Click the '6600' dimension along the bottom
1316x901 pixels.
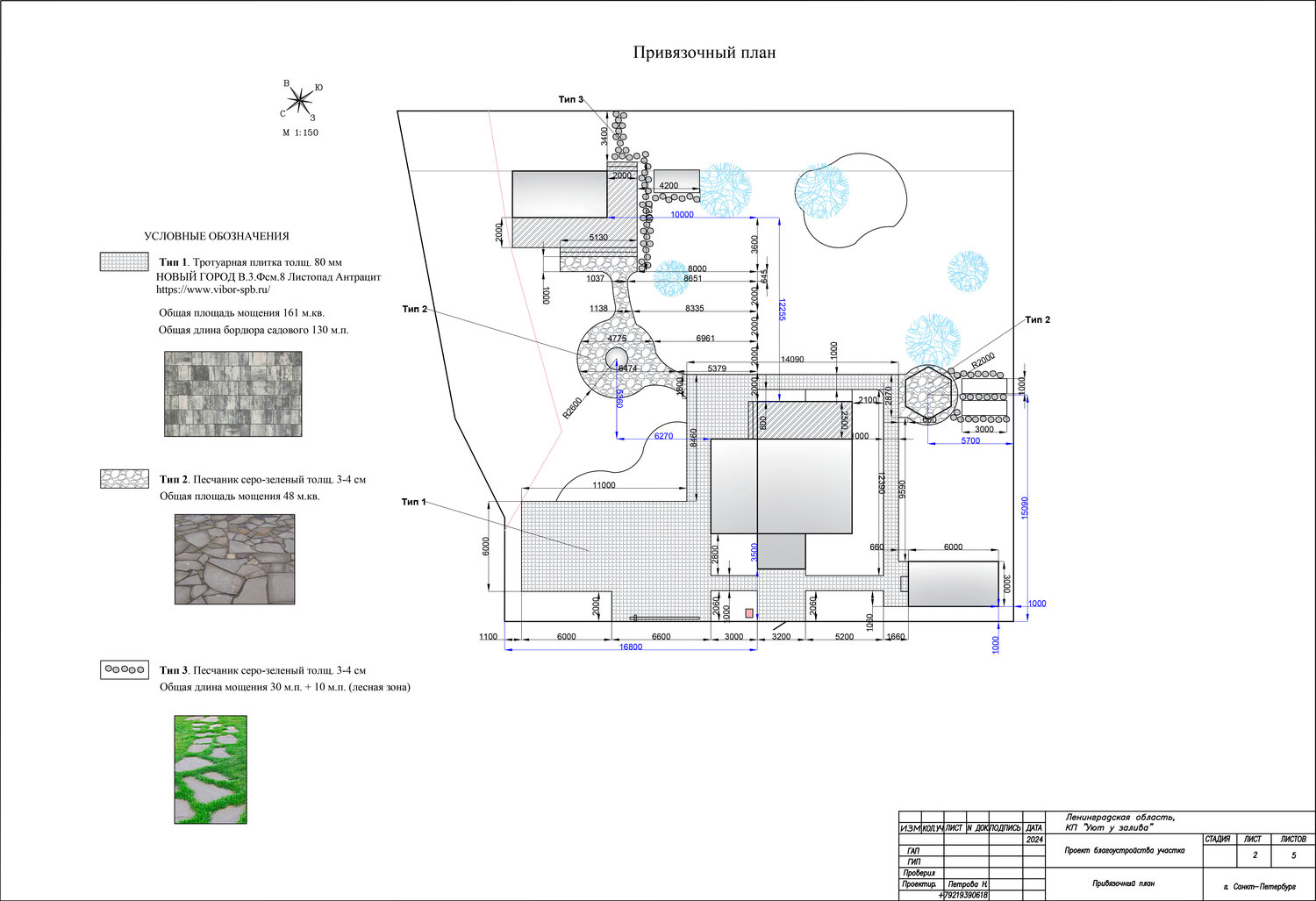click(x=661, y=637)
